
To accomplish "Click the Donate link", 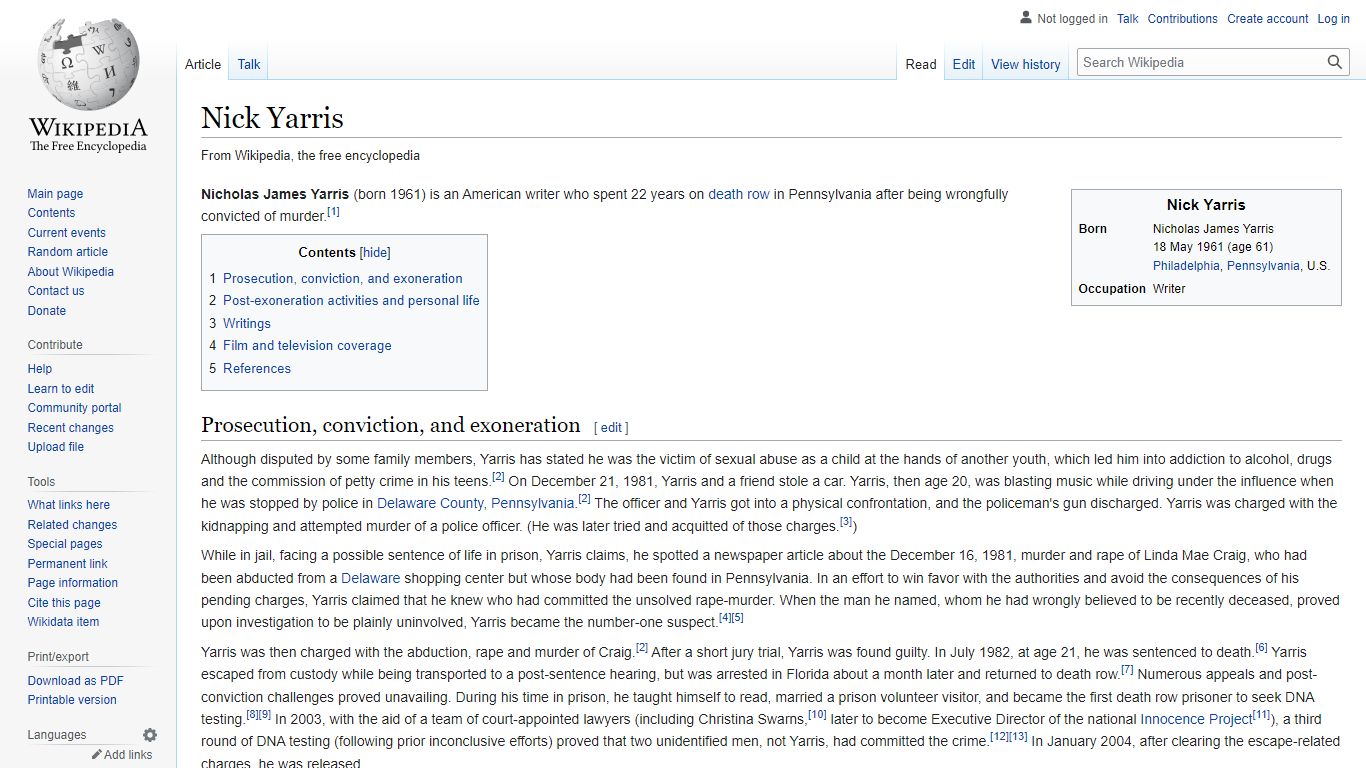I will 47,311.
